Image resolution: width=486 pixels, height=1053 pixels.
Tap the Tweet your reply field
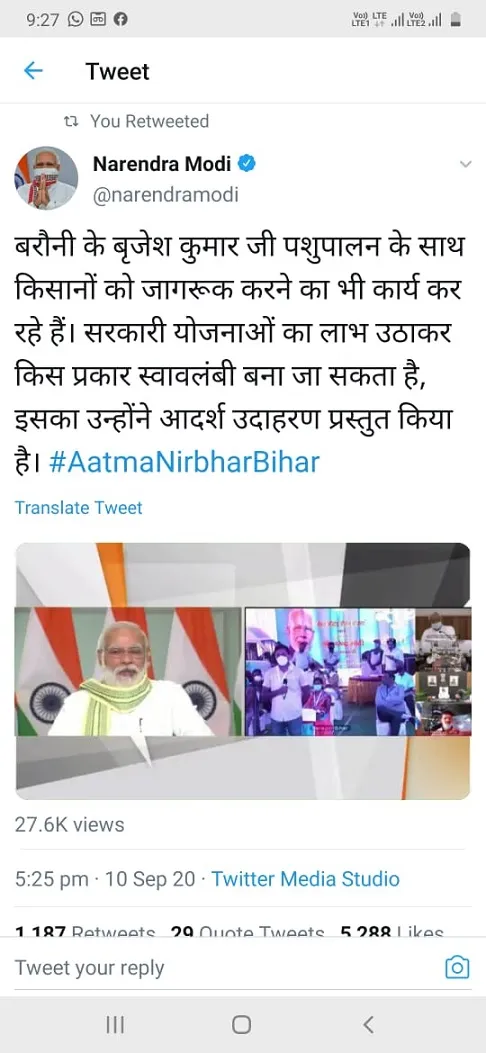(x=89, y=968)
